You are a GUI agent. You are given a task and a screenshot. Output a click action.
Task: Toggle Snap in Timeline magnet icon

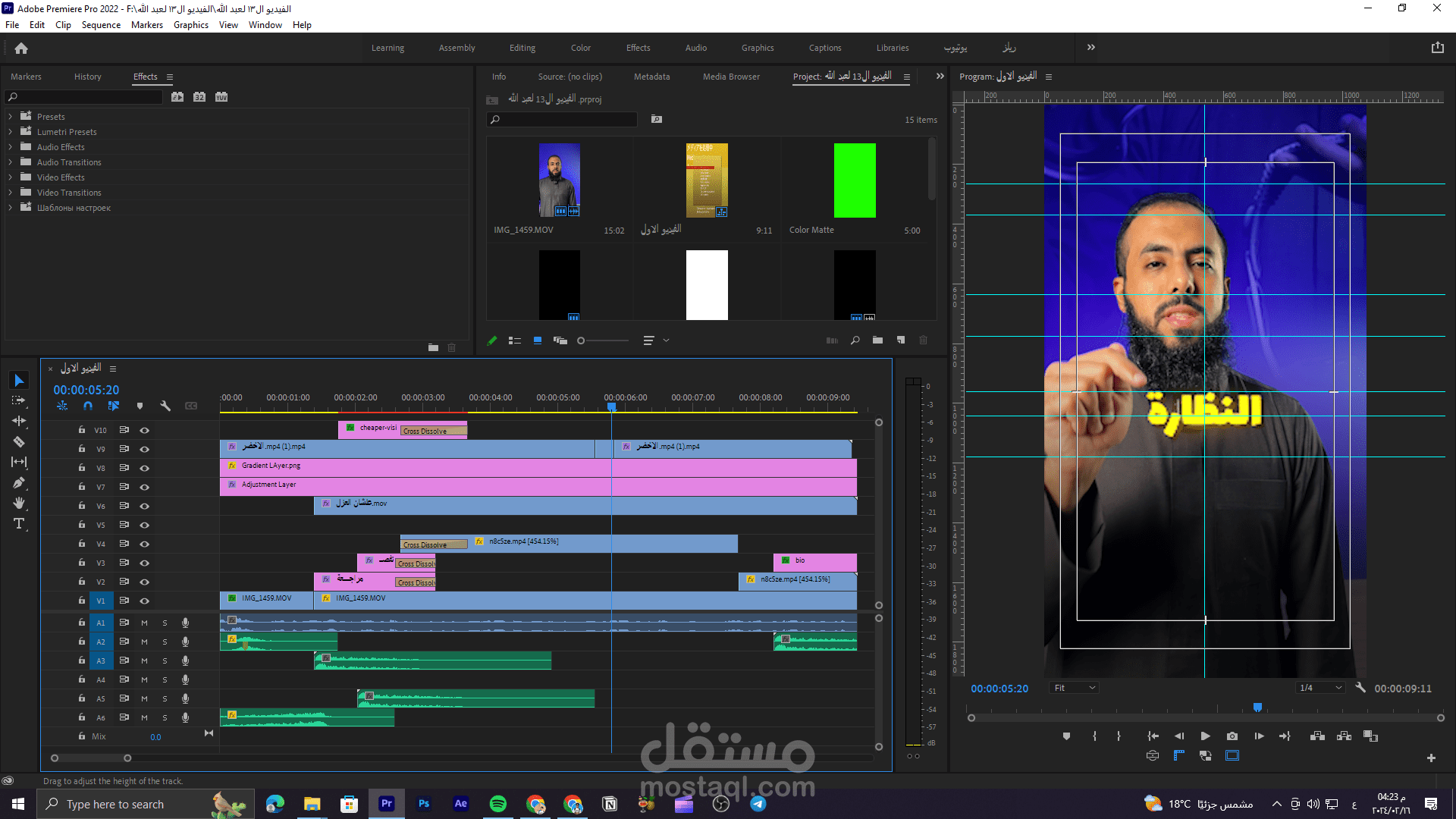coord(88,406)
